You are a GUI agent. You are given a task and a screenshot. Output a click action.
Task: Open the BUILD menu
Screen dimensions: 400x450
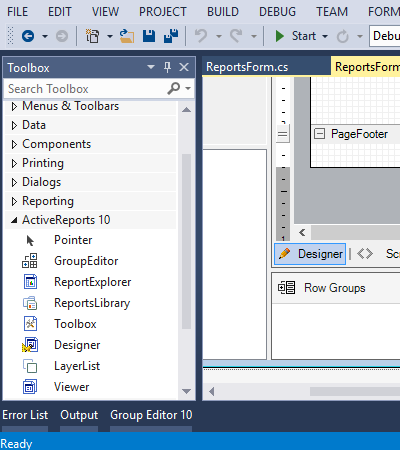coord(223,12)
